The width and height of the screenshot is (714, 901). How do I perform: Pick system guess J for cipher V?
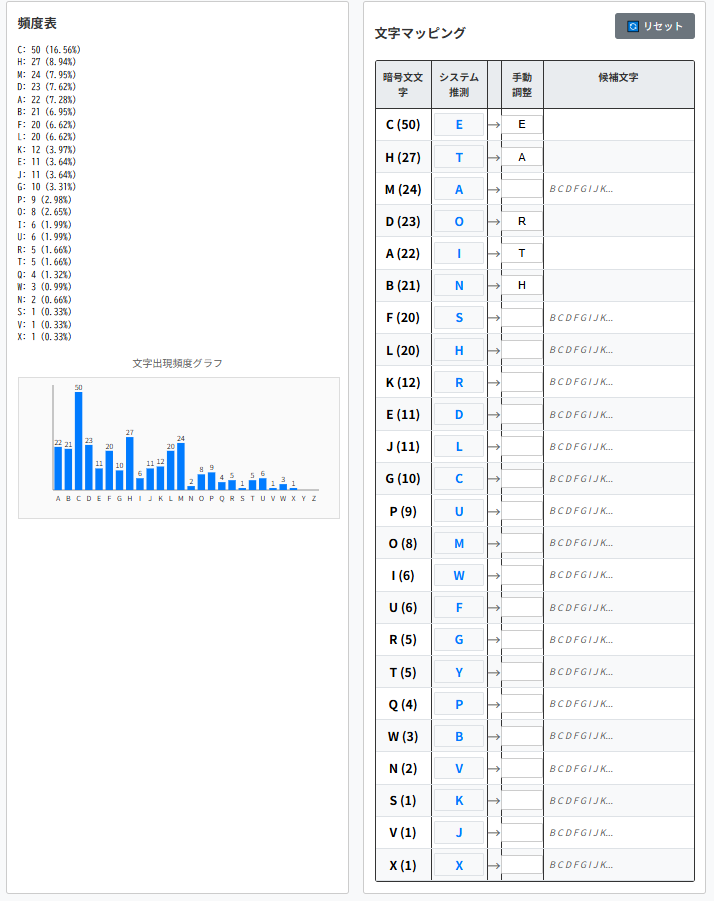click(x=459, y=833)
